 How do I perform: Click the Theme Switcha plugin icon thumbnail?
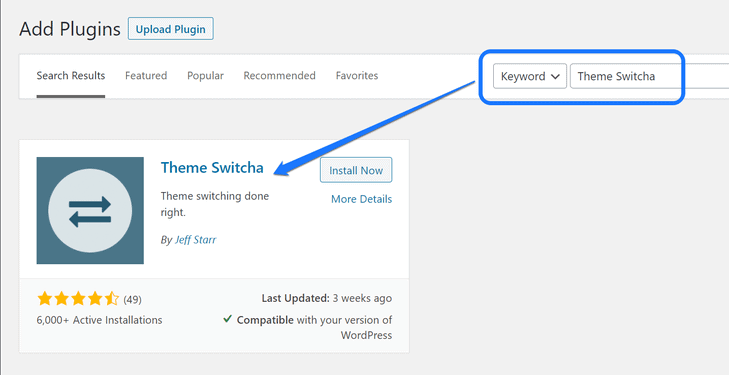click(90, 211)
